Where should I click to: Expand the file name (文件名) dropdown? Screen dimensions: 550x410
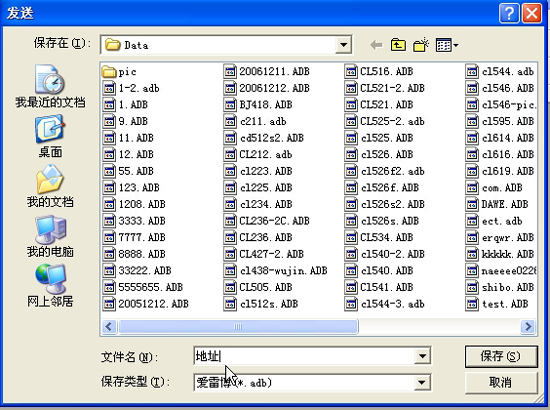[x=422, y=356]
